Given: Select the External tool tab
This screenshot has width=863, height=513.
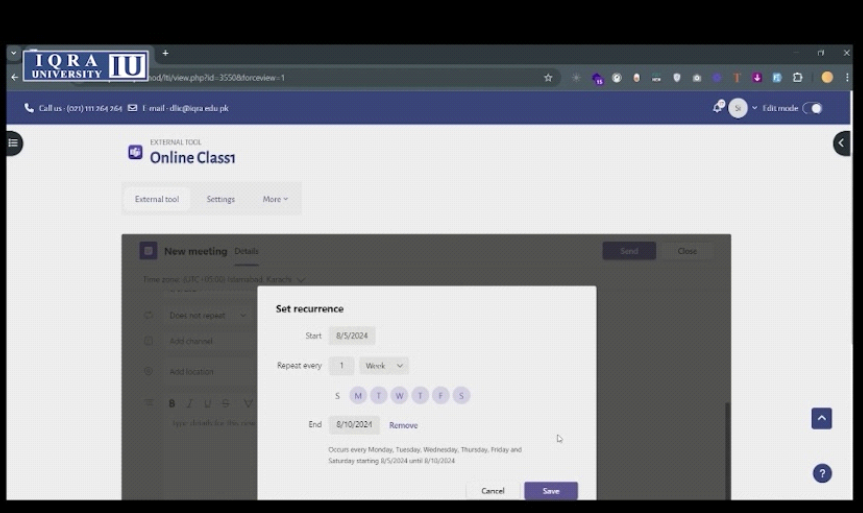Looking at the screenshot, I should pyautogui.click(x=157, y=199).
